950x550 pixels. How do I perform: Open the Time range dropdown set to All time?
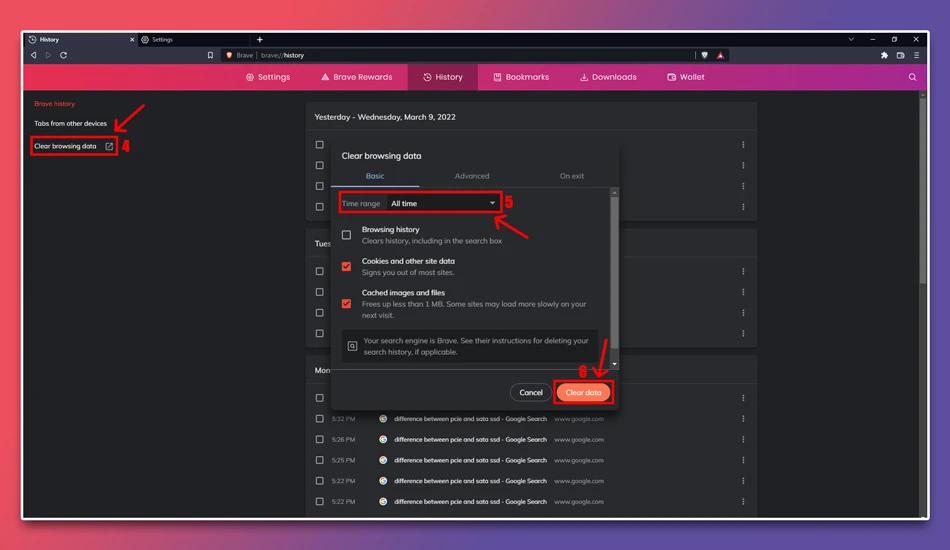coord(443,204)
